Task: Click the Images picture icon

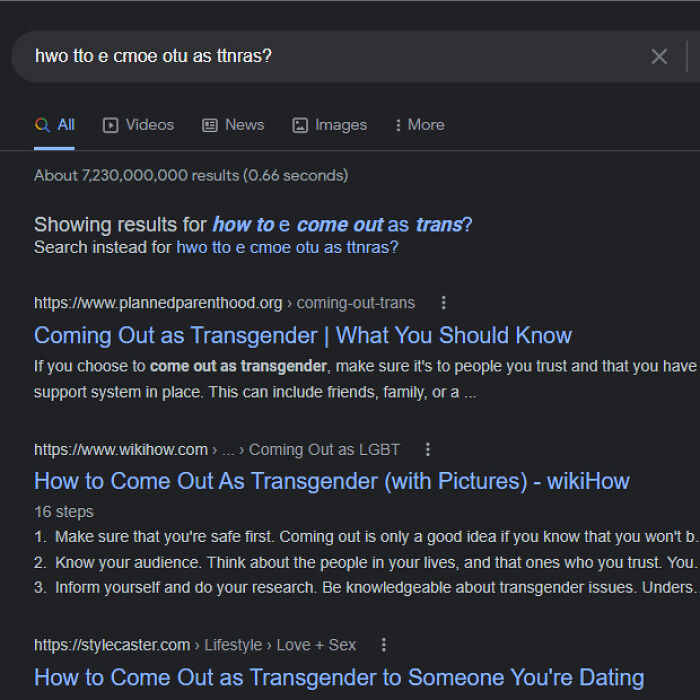Action: pos(300,125)
